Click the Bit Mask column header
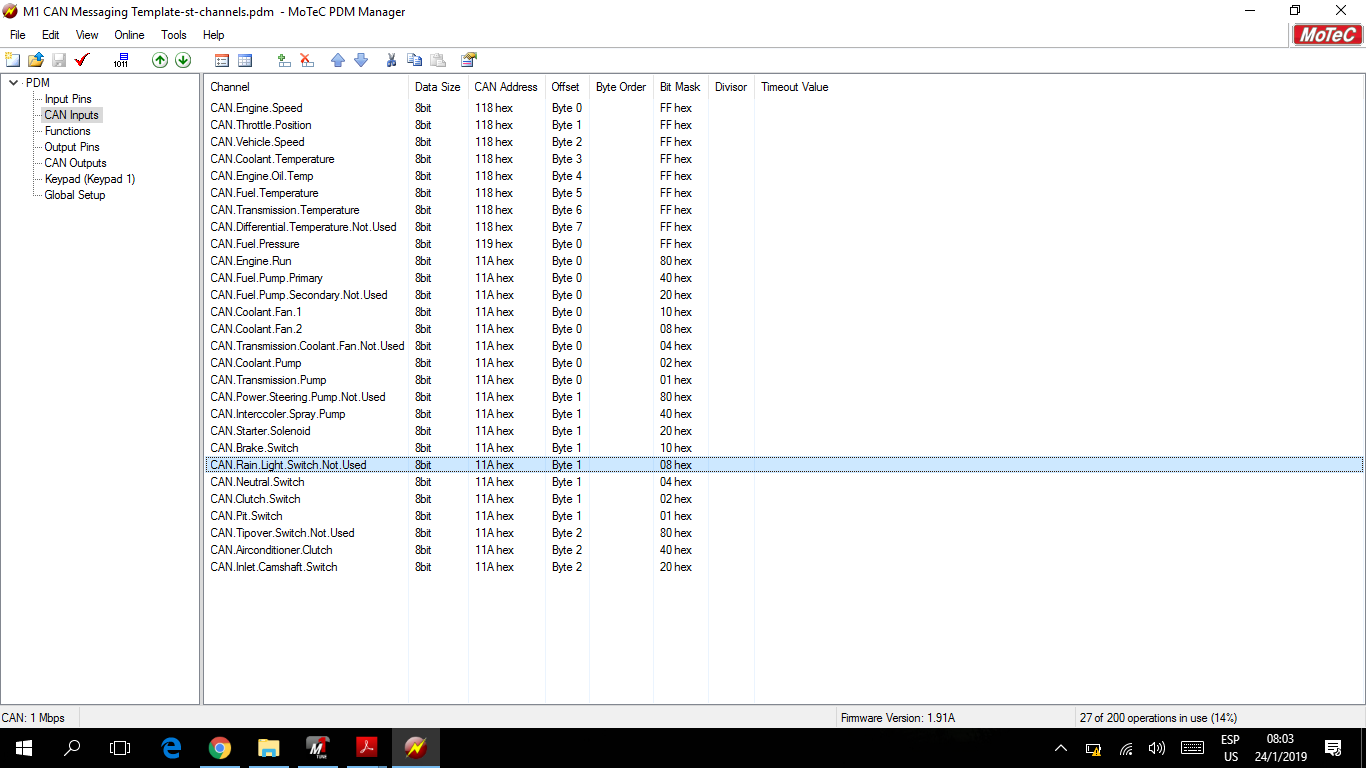This screenshot has width=1366, height=768. click(680, 87)
